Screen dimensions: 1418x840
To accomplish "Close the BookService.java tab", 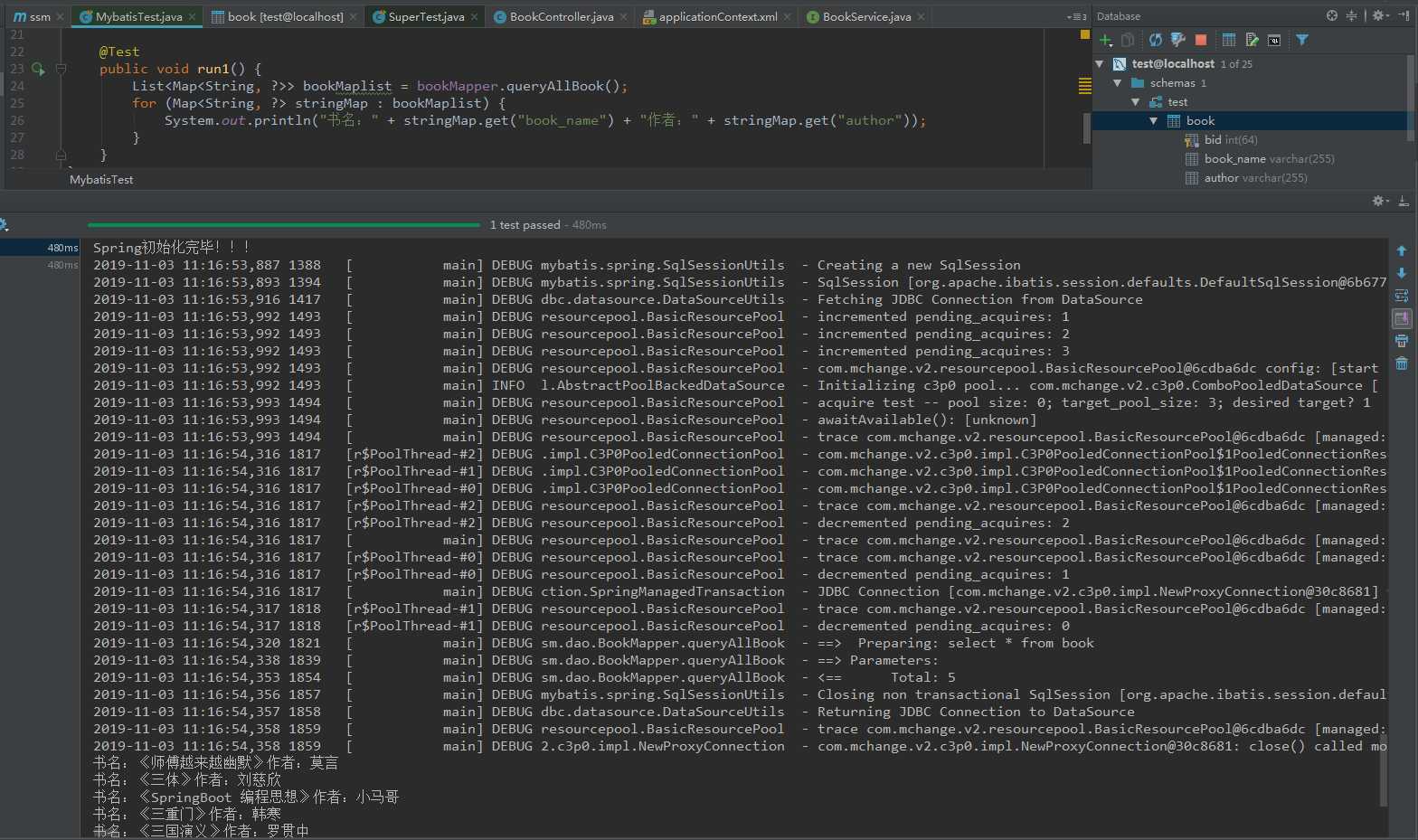I will [x=921, y=16].
